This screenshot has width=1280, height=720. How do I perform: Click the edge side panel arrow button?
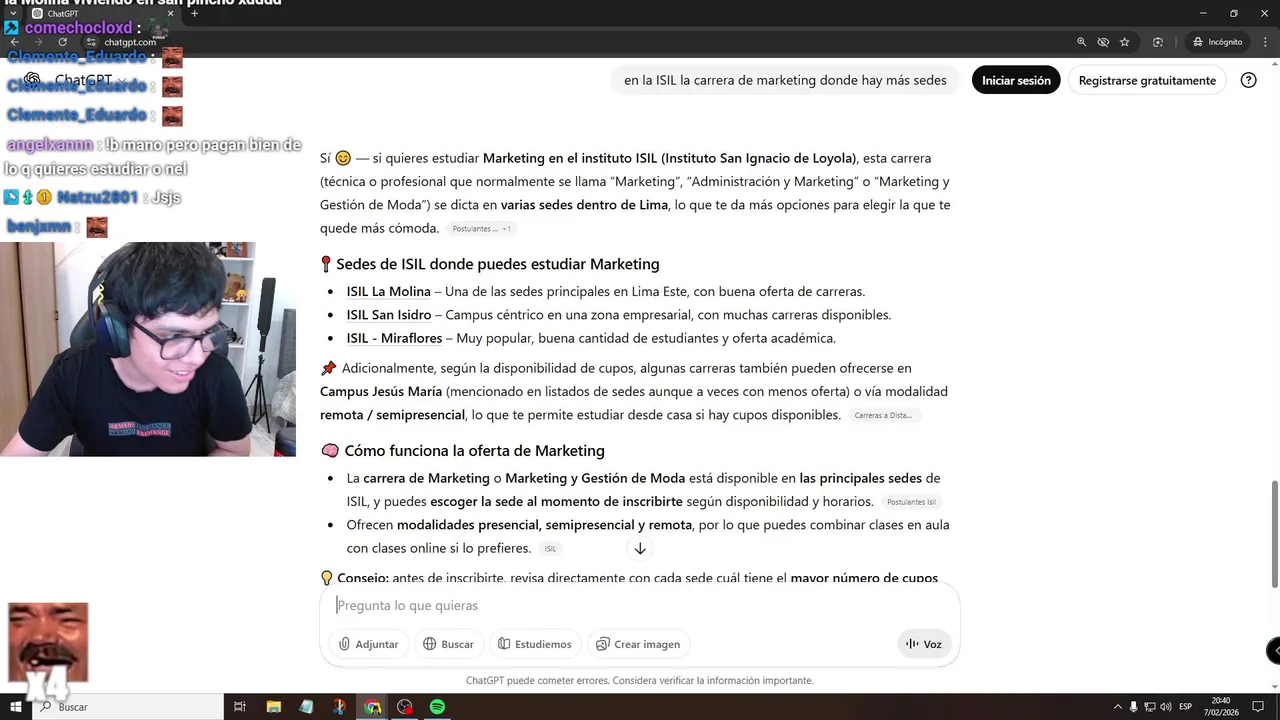[x=1273, y=651]
